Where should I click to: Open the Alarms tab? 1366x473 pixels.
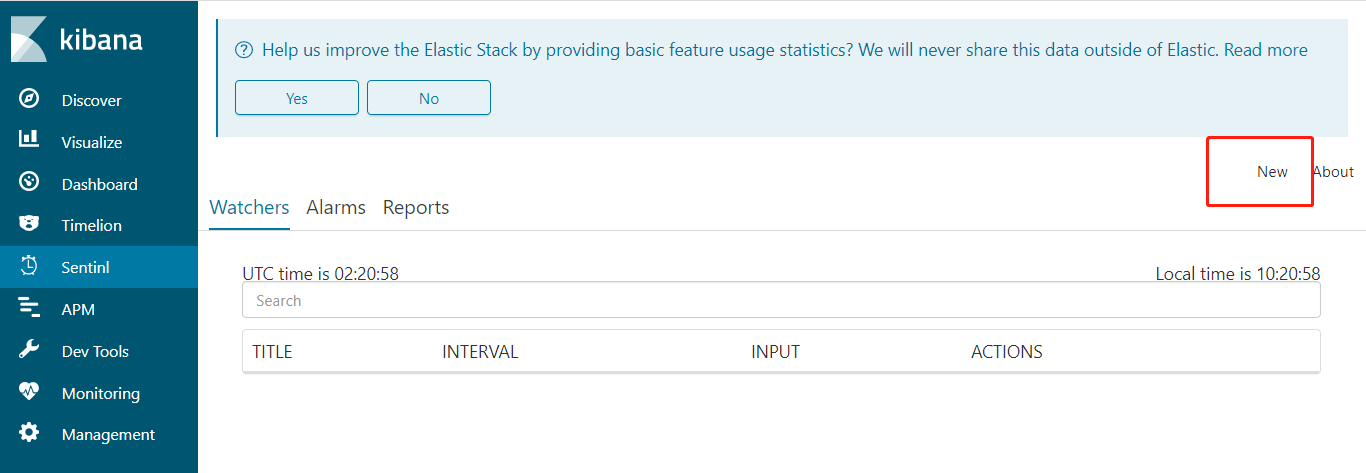[x=336, y=207]
